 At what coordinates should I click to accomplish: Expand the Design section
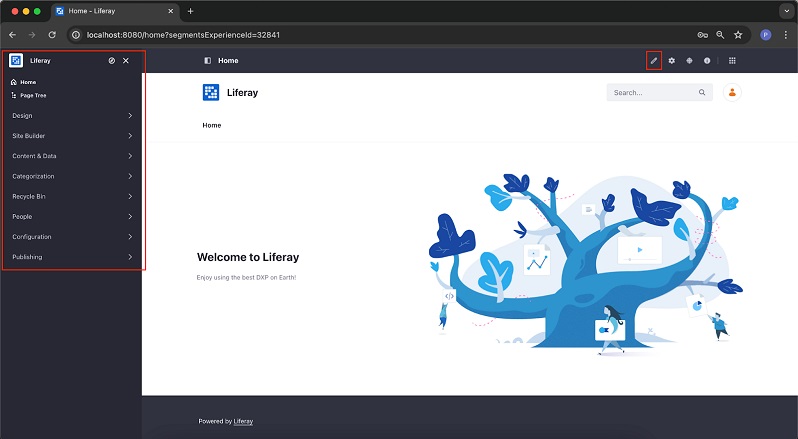tap(72, 116)
